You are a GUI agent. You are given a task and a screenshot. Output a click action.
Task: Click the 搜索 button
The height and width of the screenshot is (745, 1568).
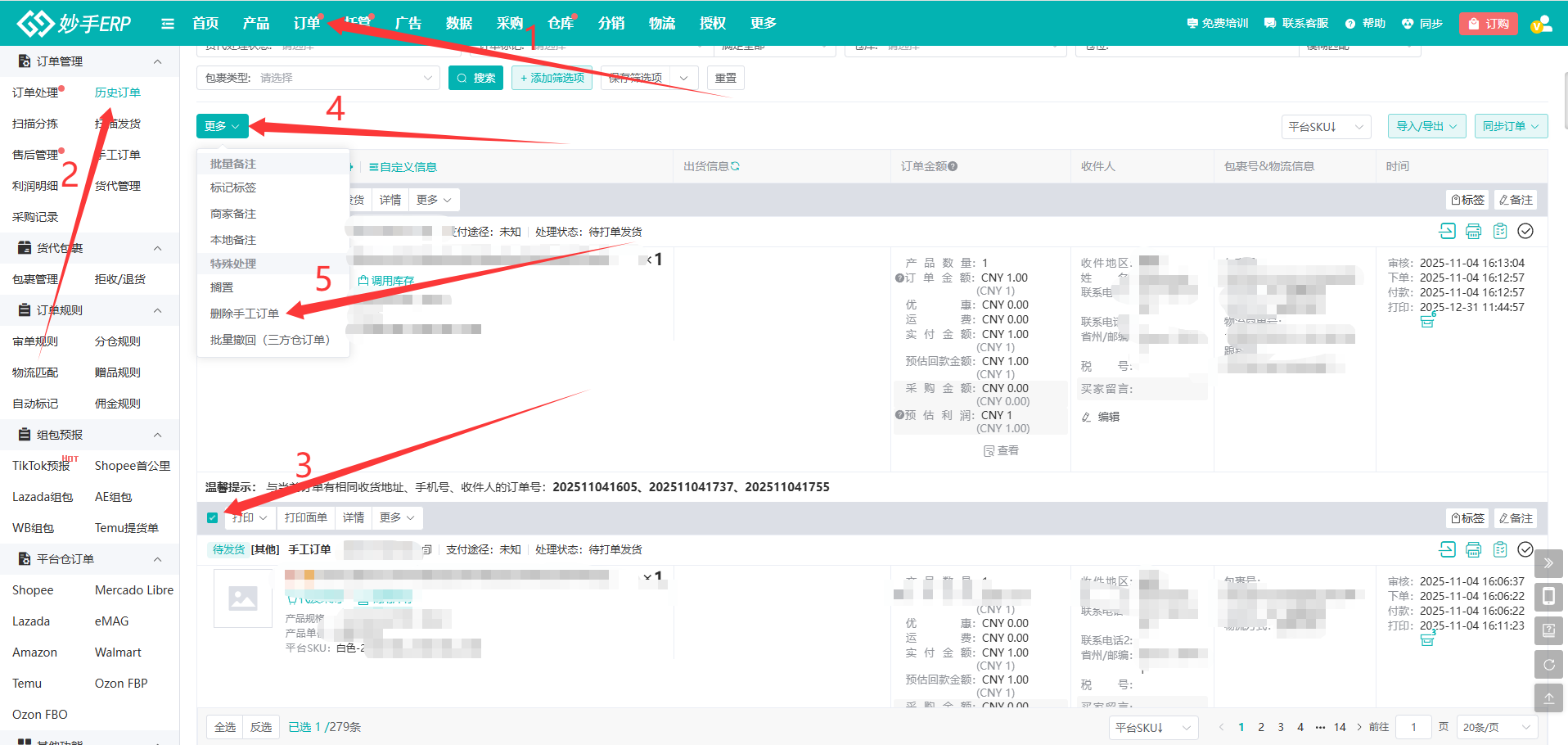475,78
